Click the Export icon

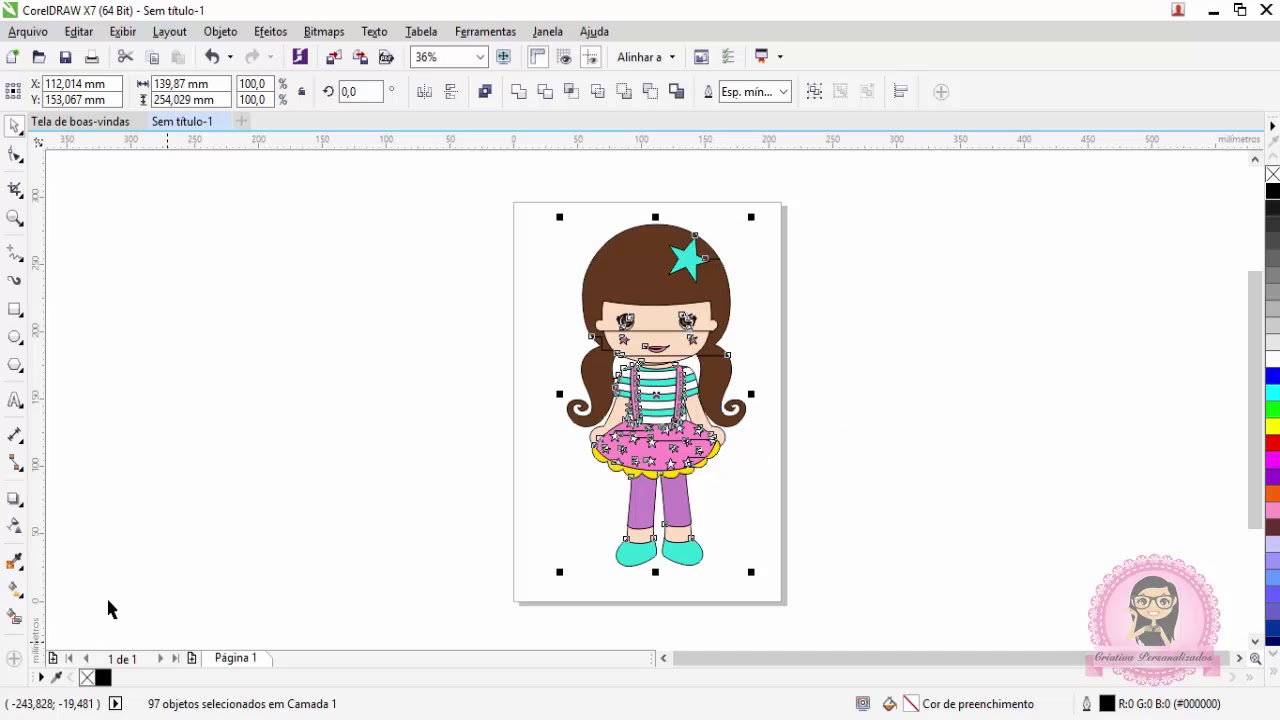point(360,57)
